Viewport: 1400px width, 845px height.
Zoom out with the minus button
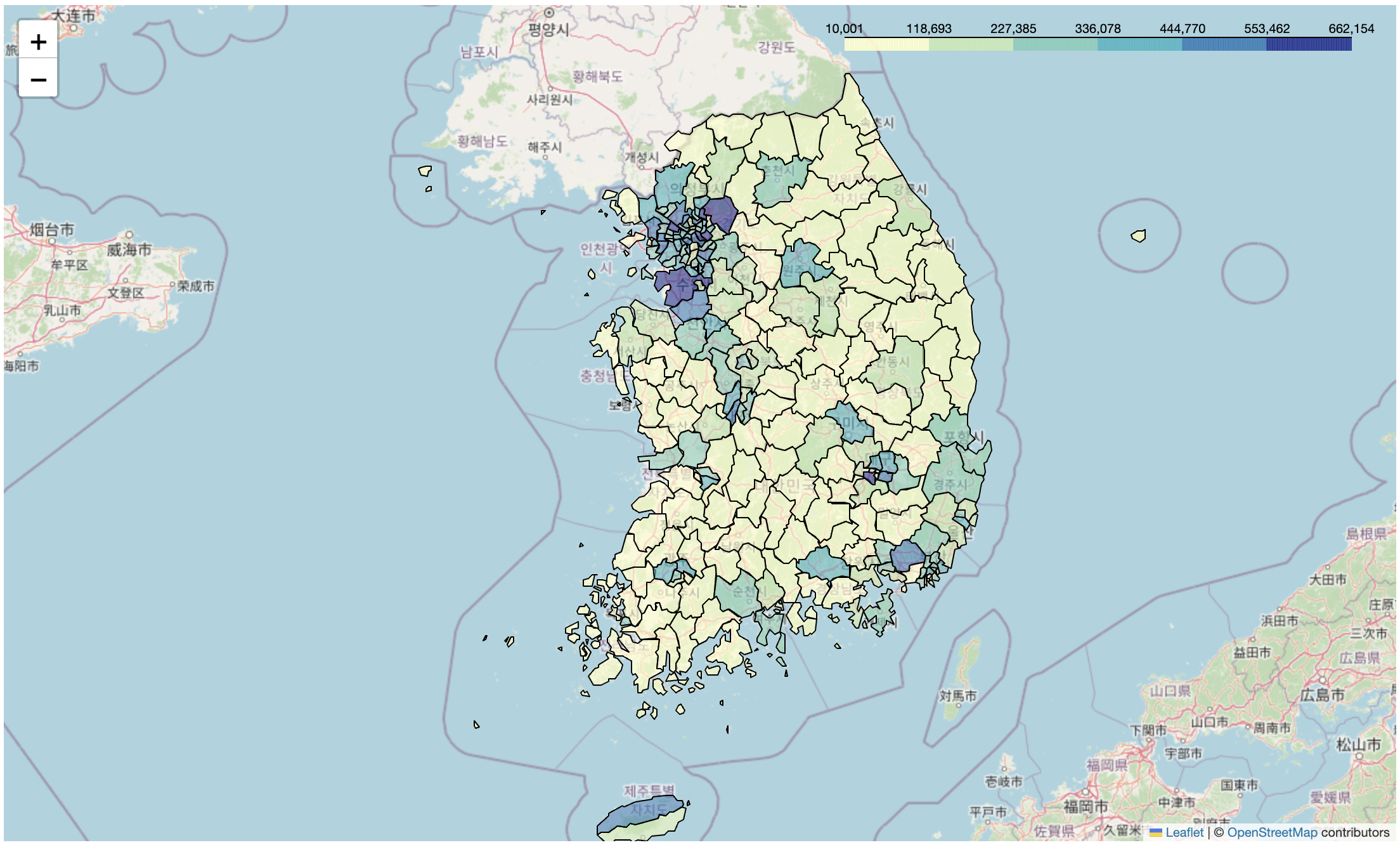[x=38, y=80]
